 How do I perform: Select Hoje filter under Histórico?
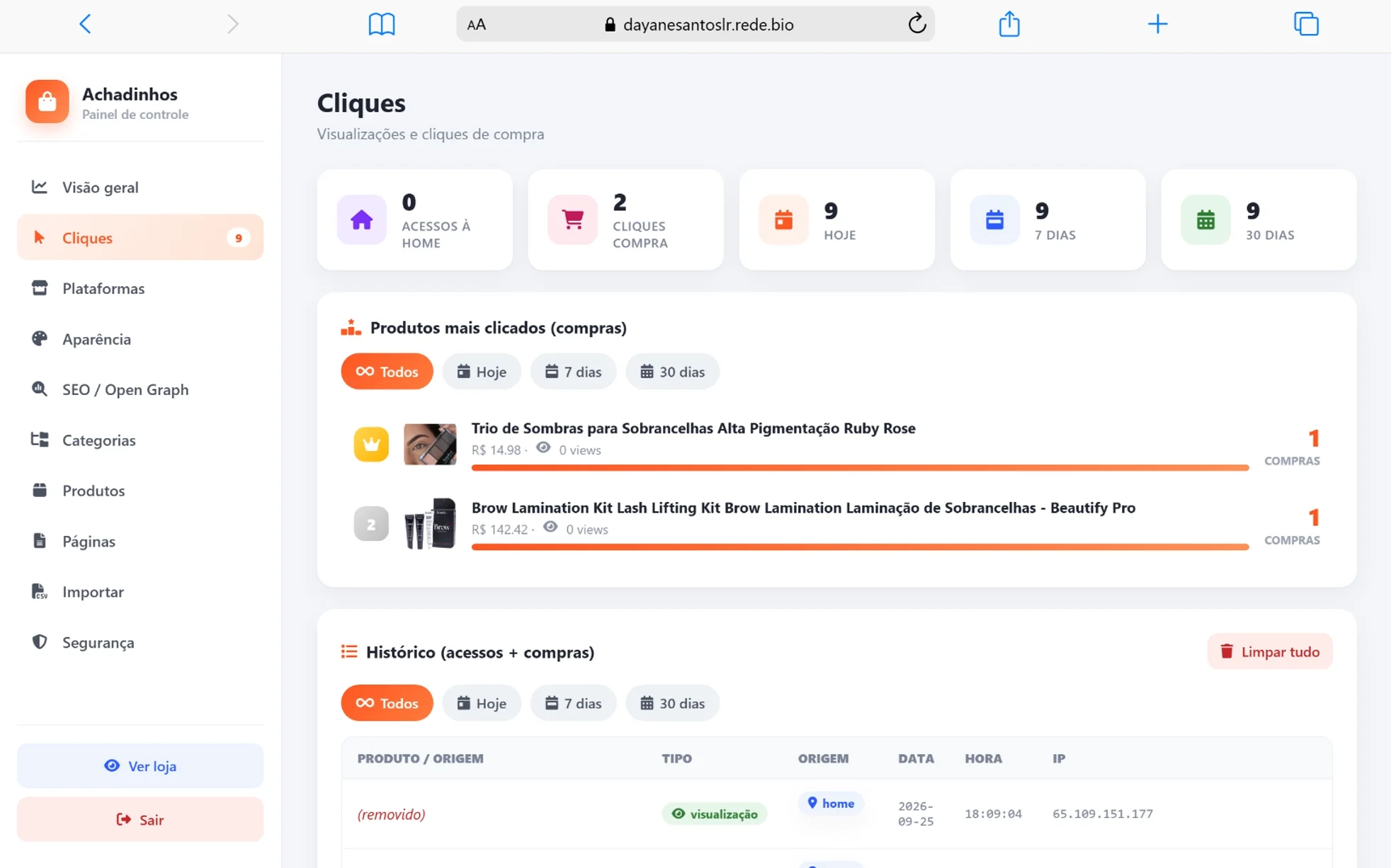(x=482, y=703)
